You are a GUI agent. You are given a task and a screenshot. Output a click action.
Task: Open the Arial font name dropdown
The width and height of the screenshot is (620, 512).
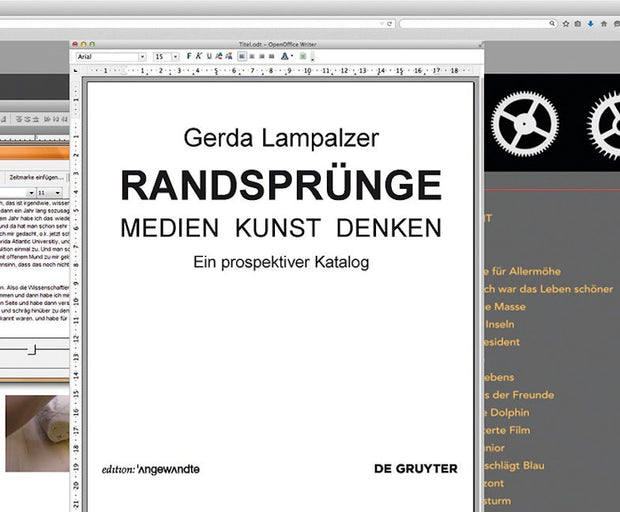tap(142, 57)
